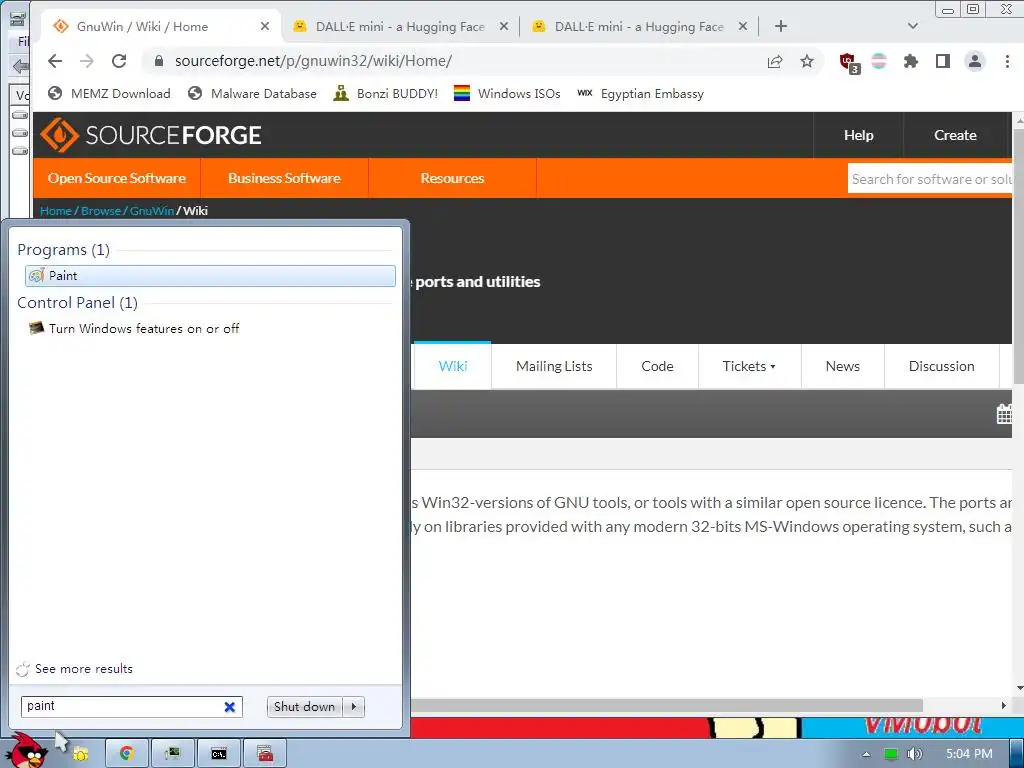
Task: Click the green network tray icon
Action: 890,754
